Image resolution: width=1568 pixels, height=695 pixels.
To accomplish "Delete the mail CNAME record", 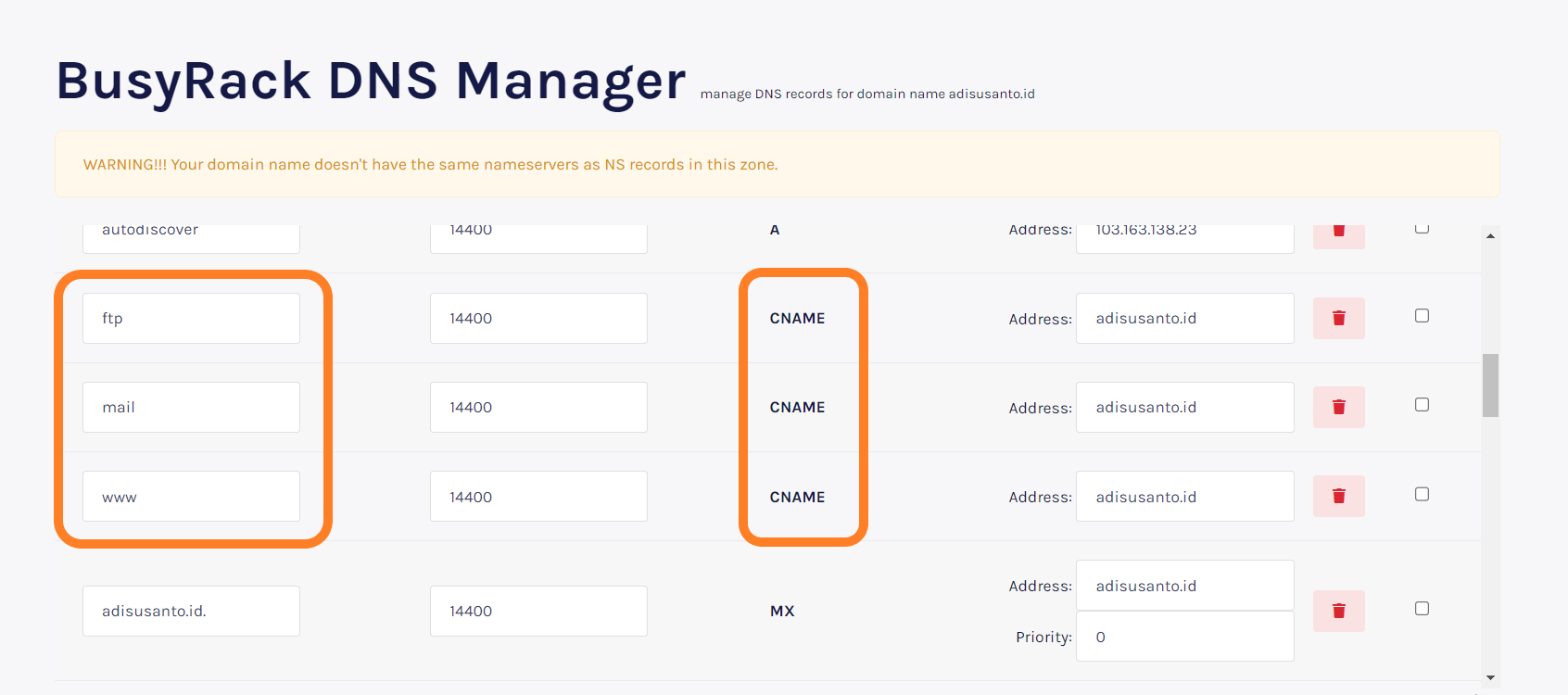I will 1338,407.
